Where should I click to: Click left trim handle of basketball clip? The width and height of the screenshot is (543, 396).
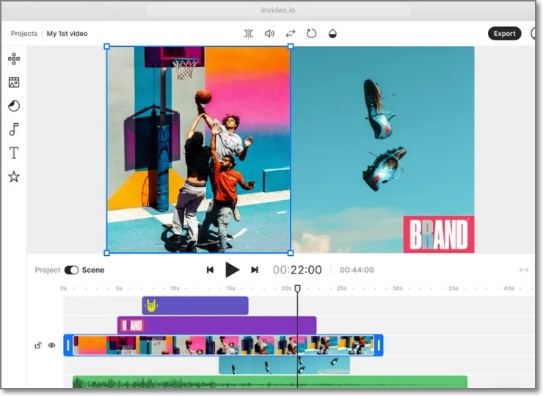[x=68, y=345]
